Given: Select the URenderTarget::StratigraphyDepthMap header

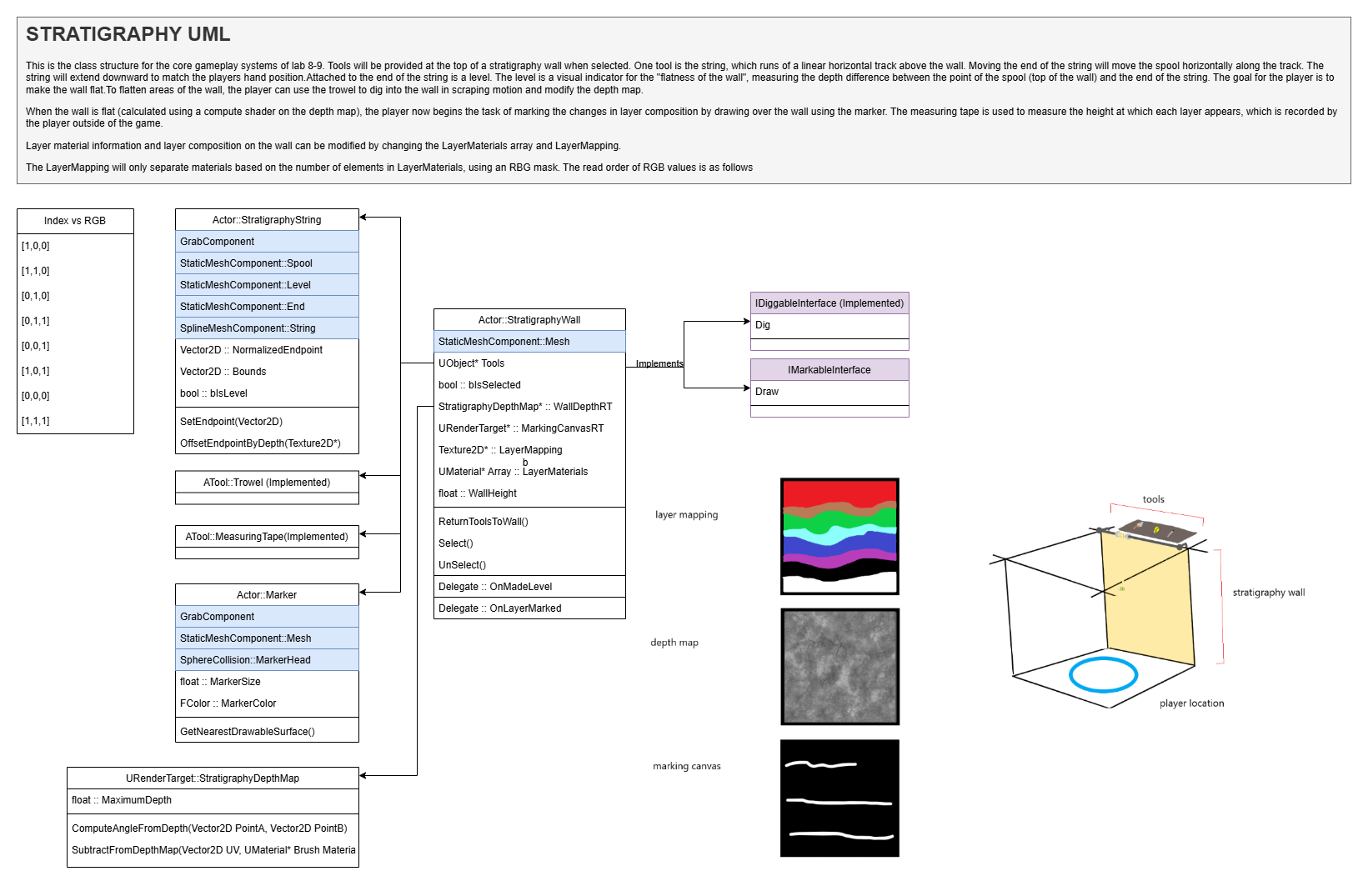Looking at the screenshot, I should pos(213,778).
